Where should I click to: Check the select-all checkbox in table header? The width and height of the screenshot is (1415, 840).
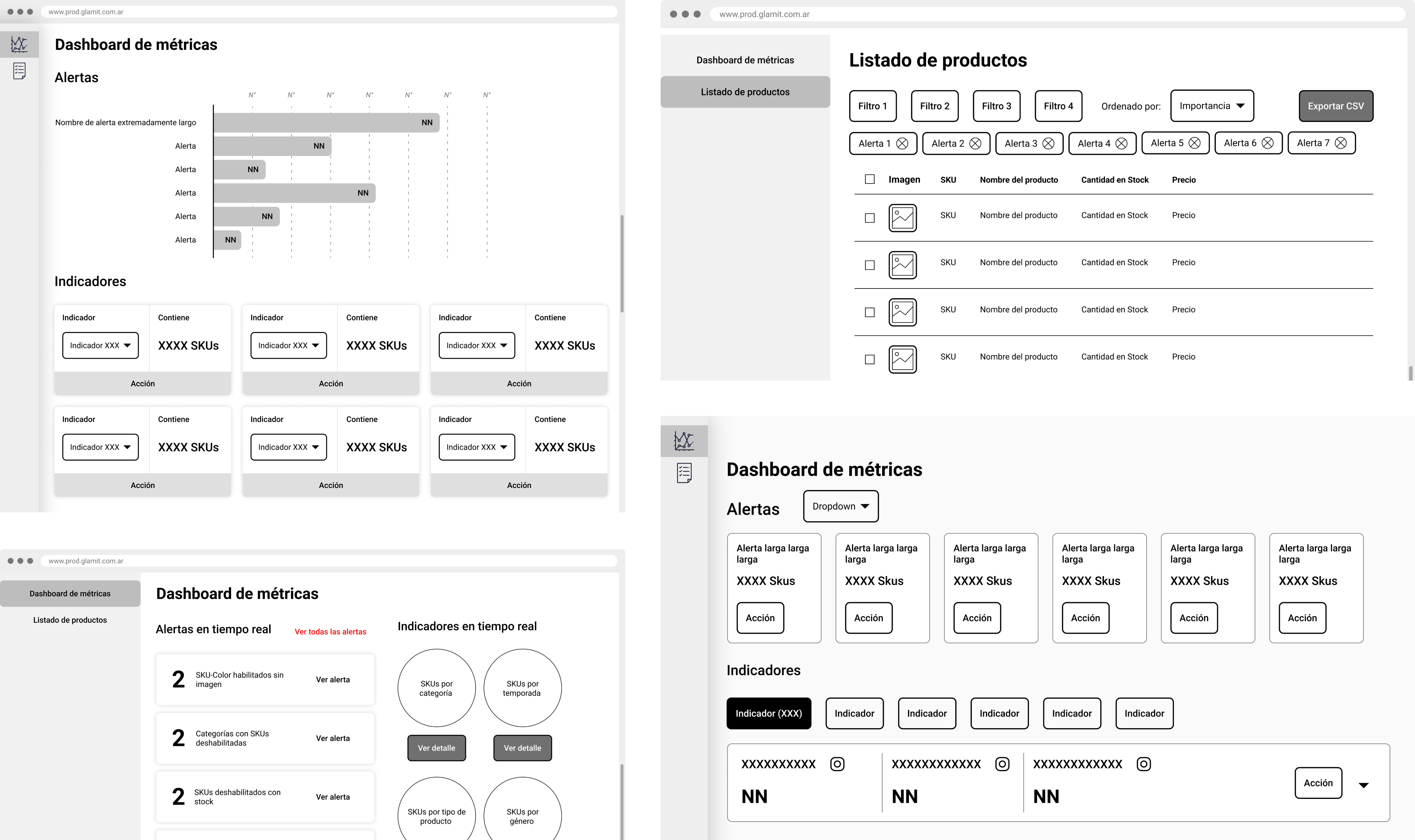(x=870, y=179)
